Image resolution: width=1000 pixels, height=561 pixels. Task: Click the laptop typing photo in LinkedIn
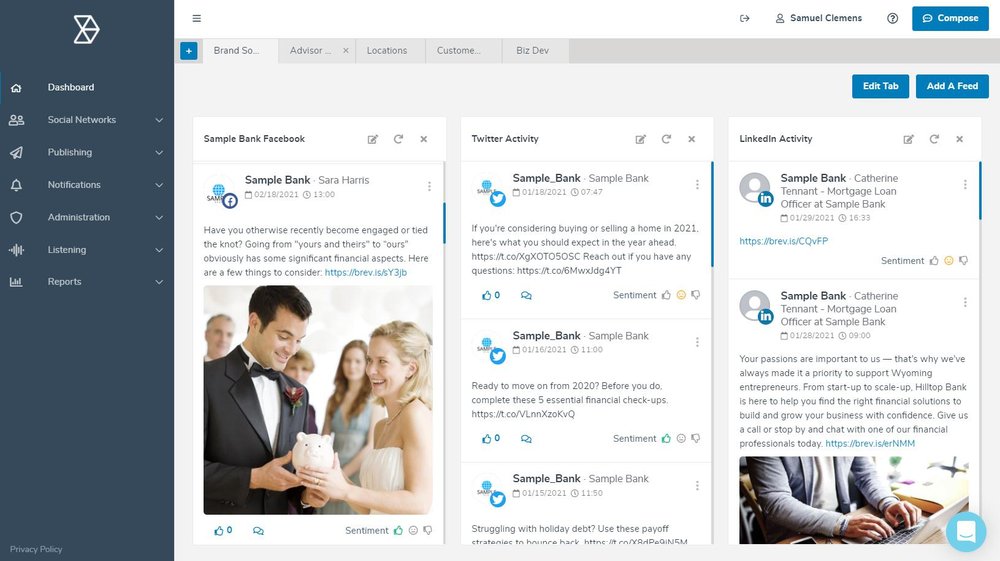[x=854, y=500]
